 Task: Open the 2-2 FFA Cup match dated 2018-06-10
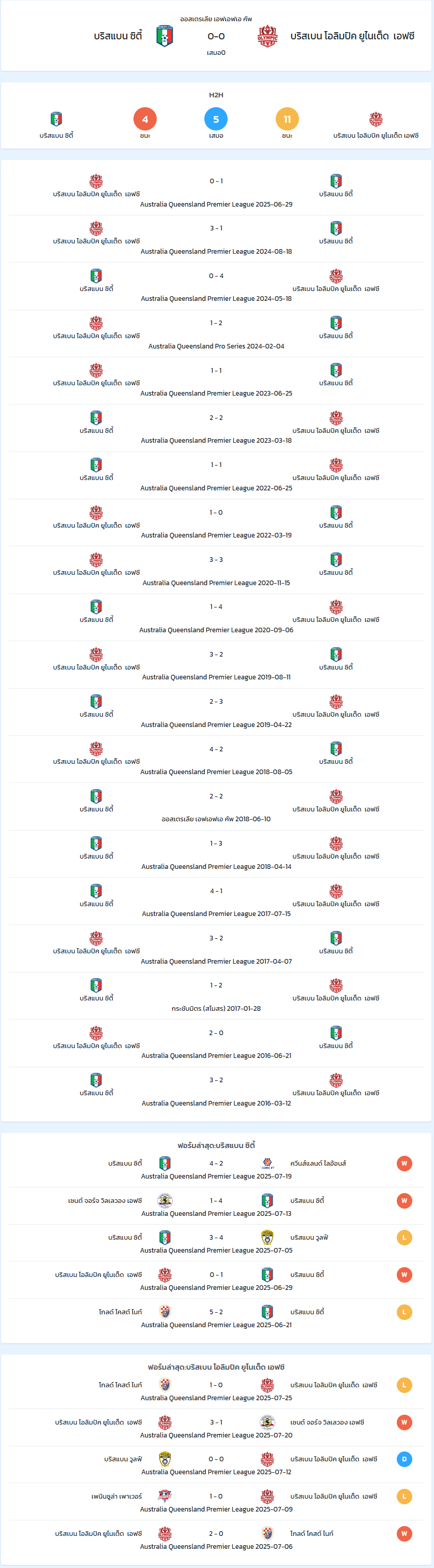pos(216,806)
